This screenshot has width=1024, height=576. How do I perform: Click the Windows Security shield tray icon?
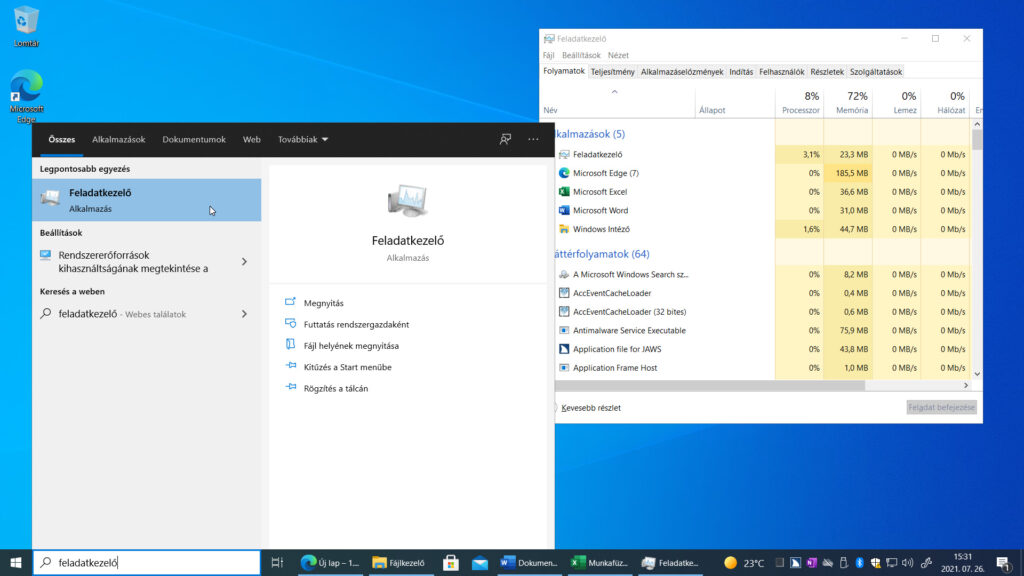[876, 562]
